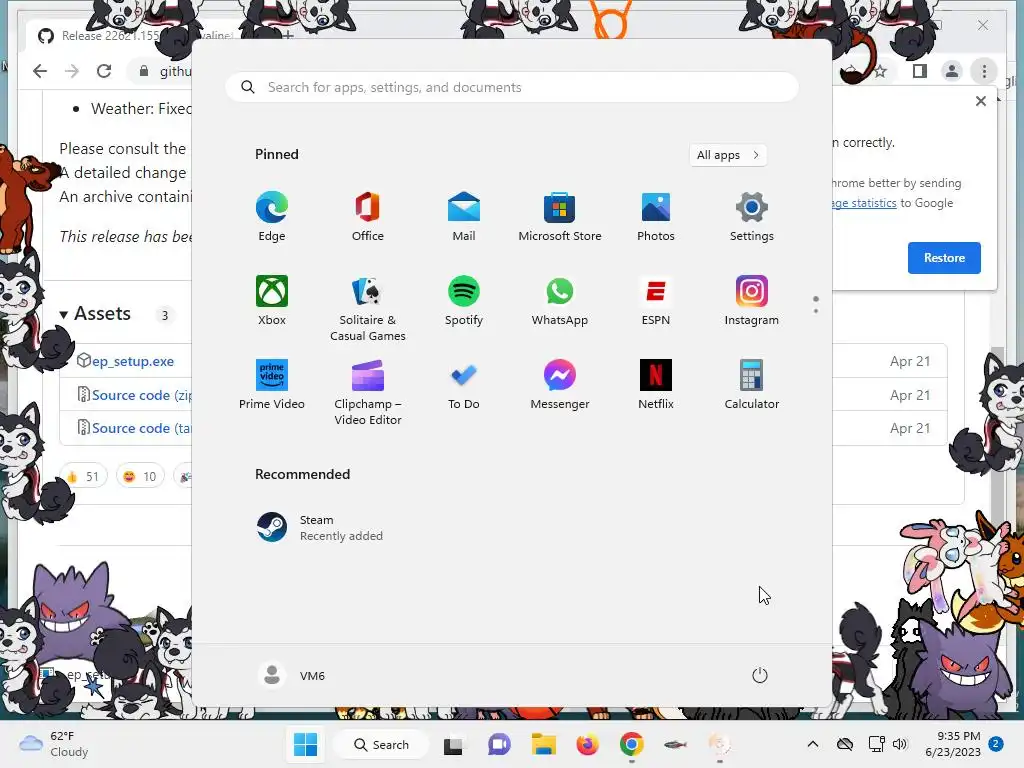Launch Prime Video app
Viewport: 1024px width, 768px height.
(x=272, y=385)
